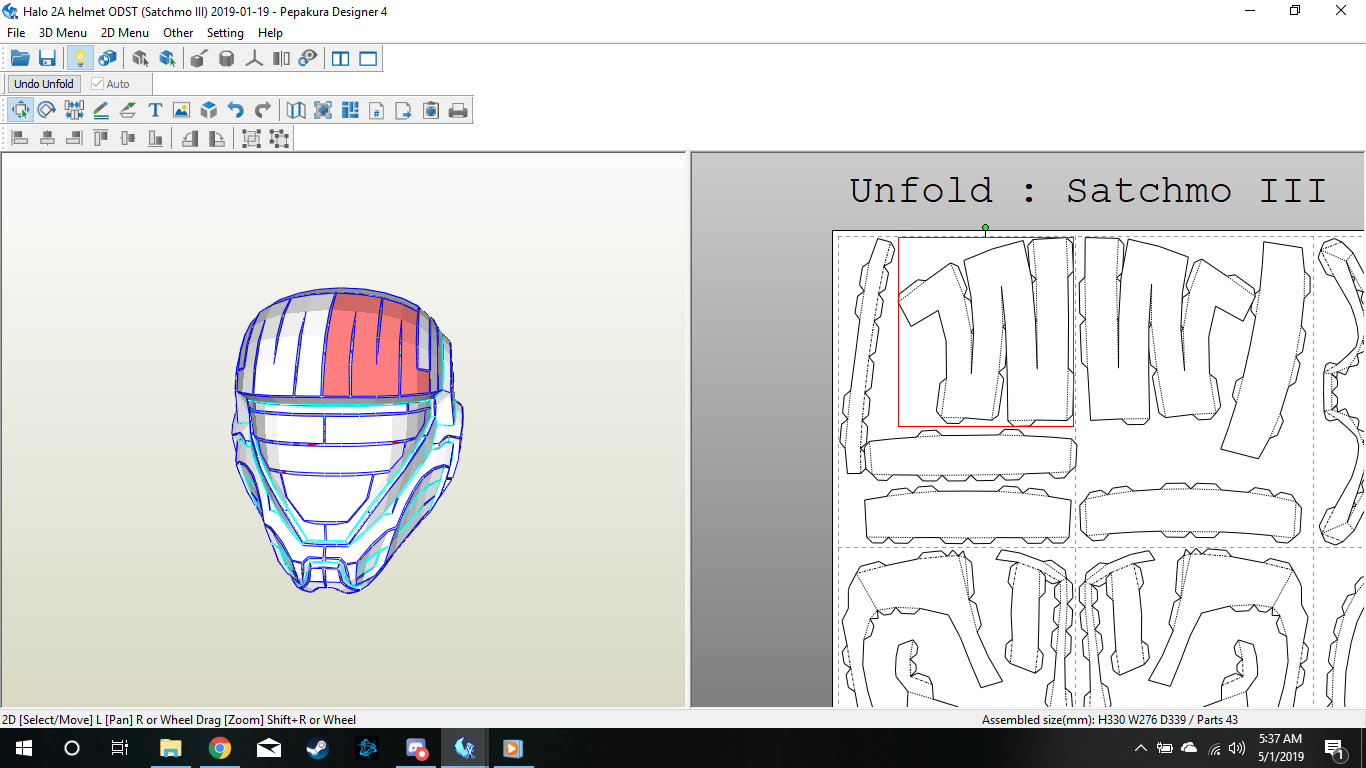Open the Action Center notifications icon
Screen dimensions: 1366x768
[x=1333, y=748]
